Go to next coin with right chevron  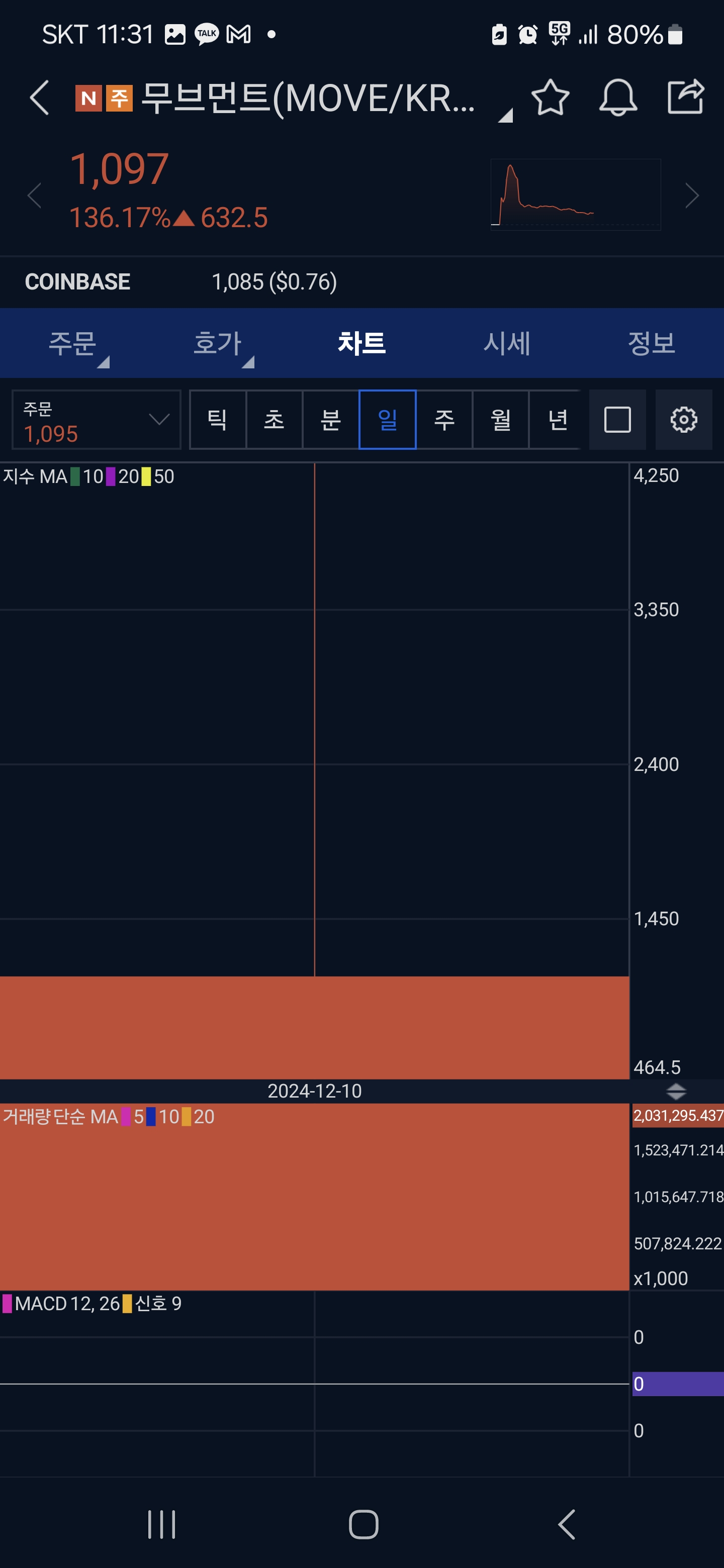(692, 195)
